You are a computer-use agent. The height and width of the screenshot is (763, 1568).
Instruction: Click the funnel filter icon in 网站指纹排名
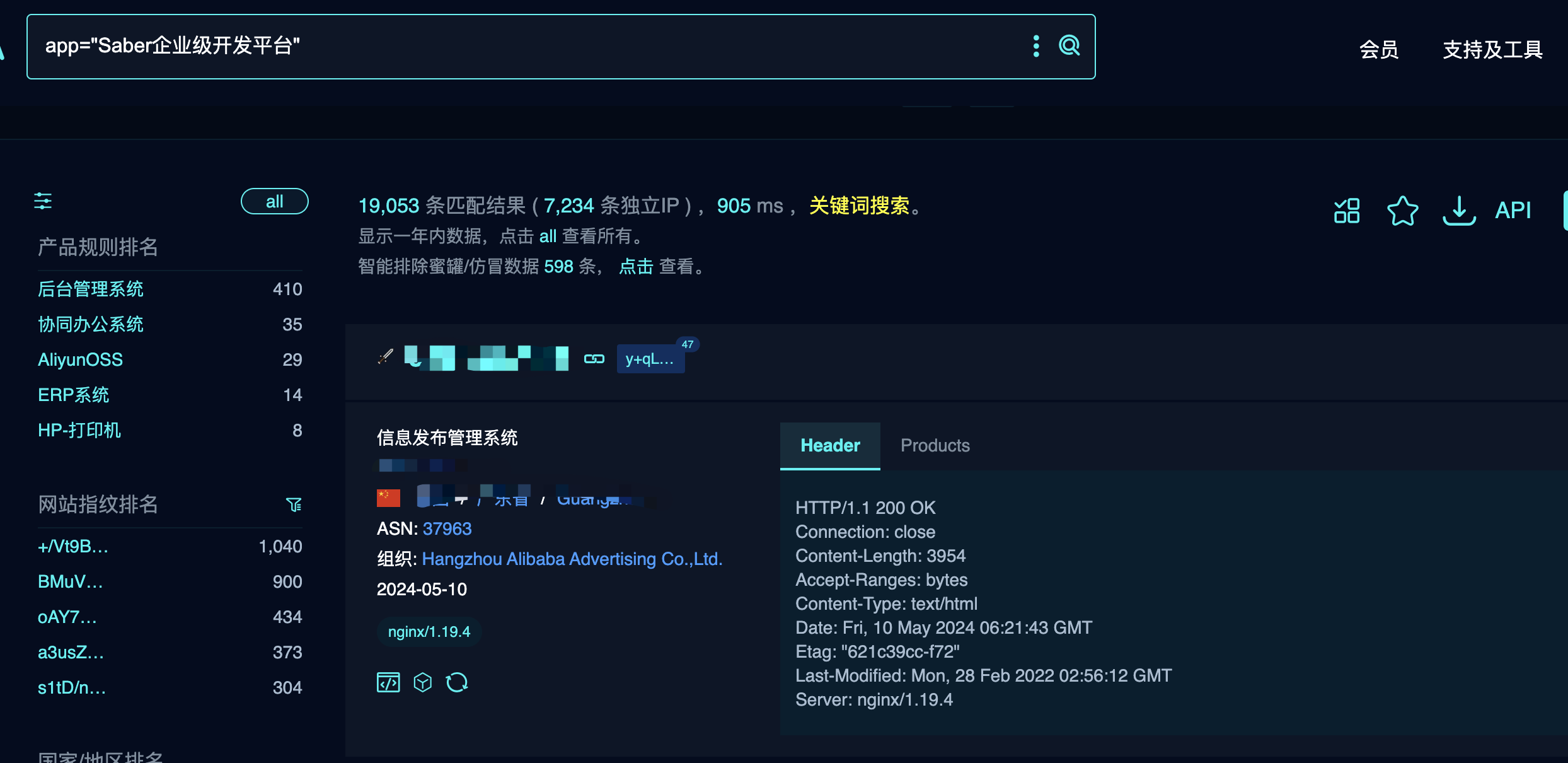click(x=294, y=504)
